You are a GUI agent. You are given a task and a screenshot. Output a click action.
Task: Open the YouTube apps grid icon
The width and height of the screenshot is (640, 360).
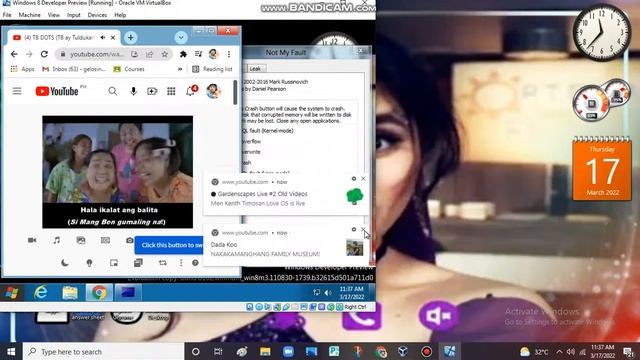[x=171, y=91]
